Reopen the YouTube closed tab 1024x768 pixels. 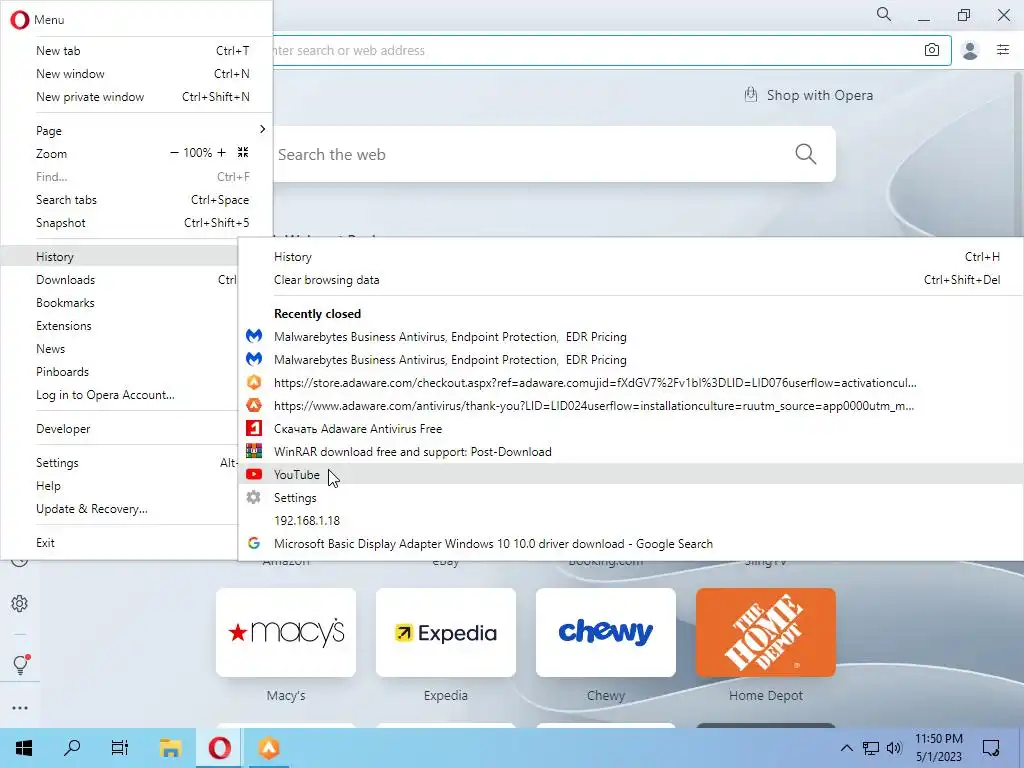pyautogui.click(x=631, y=475)
